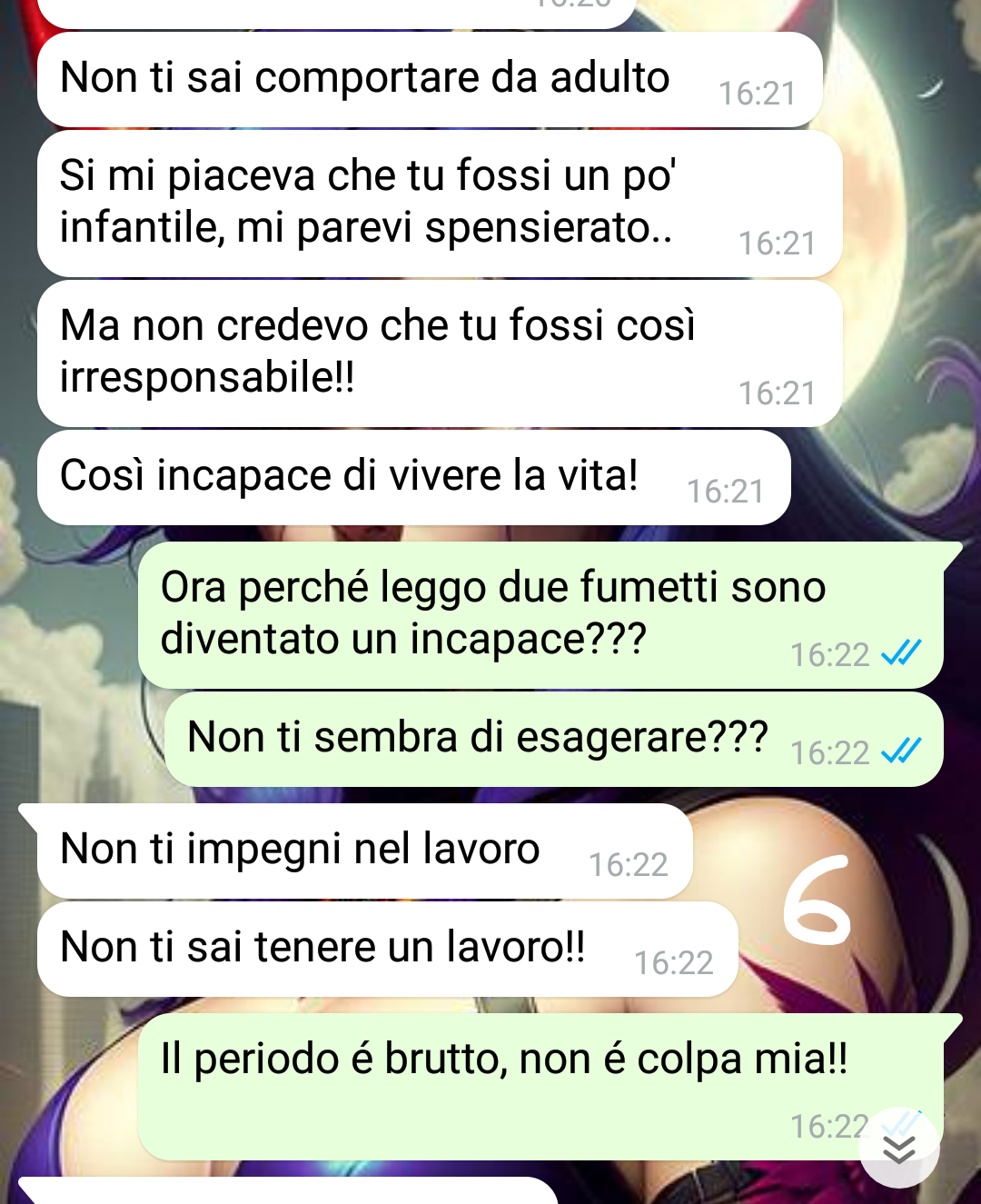Viewport: 981px width, 1204px height.
Task: Tap the handwritten number 6 annotation
Action: [816, 901]
